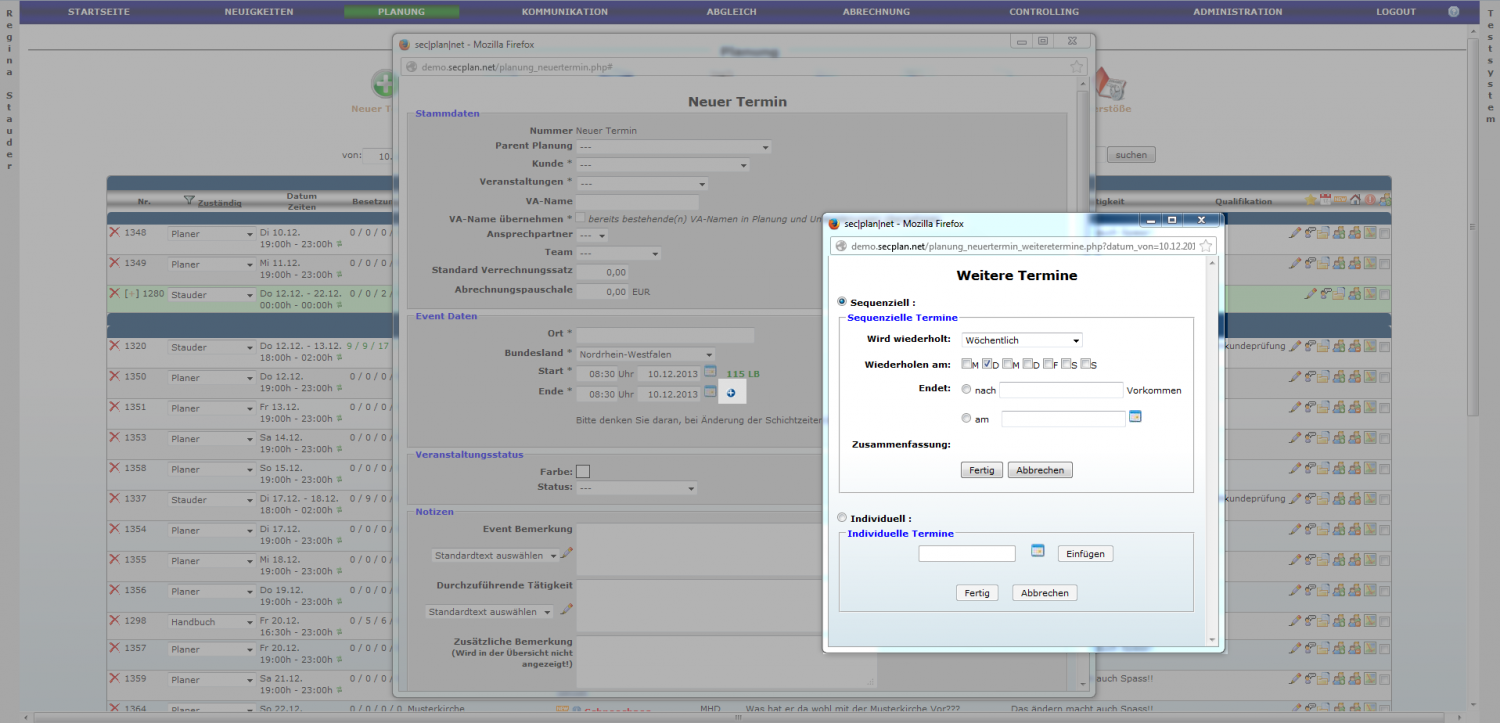The image size is (1500, 723).
Task: Click Abbrechen in Individuelle Termine section
Action: click(x=1045, y=592)
